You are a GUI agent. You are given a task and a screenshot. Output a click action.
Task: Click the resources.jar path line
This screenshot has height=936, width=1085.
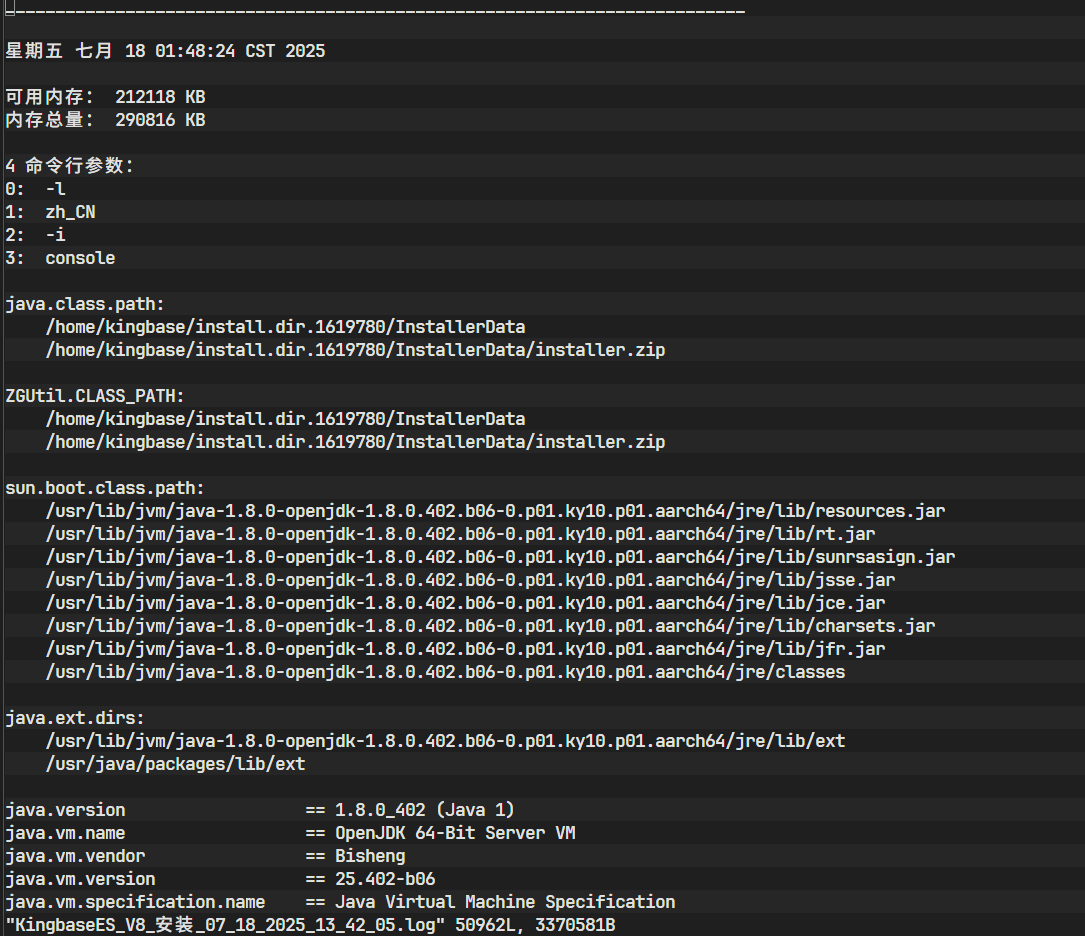tap(495, 511)
